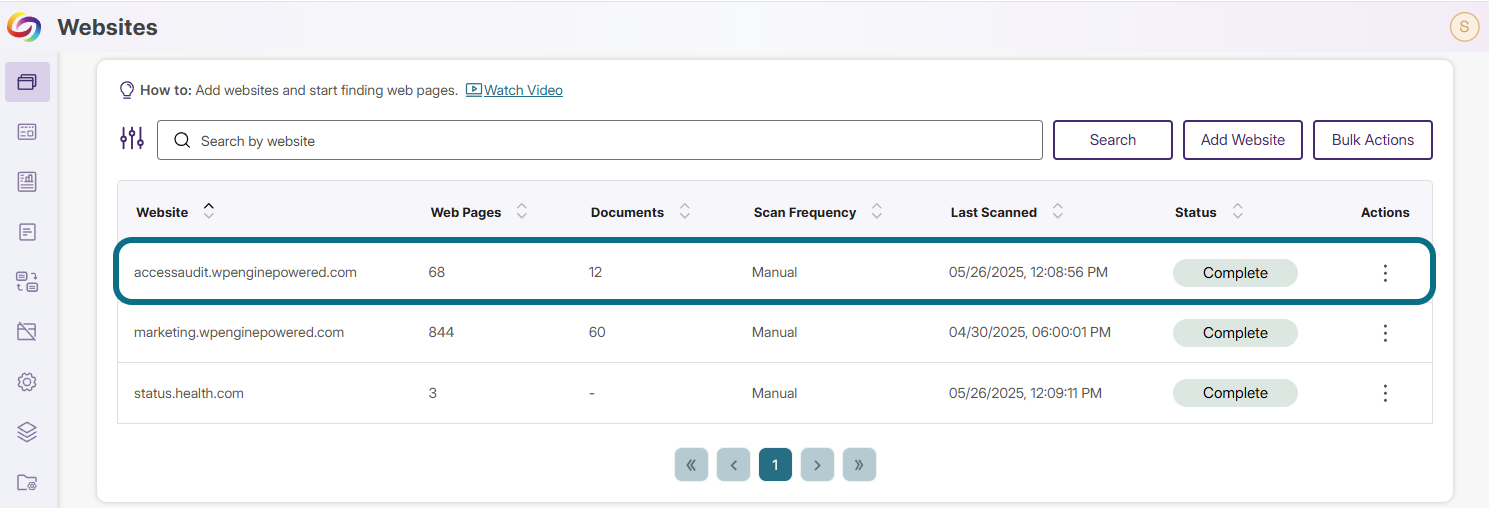1489x508 pixels.
Task: Click the 844 web pages value
Action: 441,332
